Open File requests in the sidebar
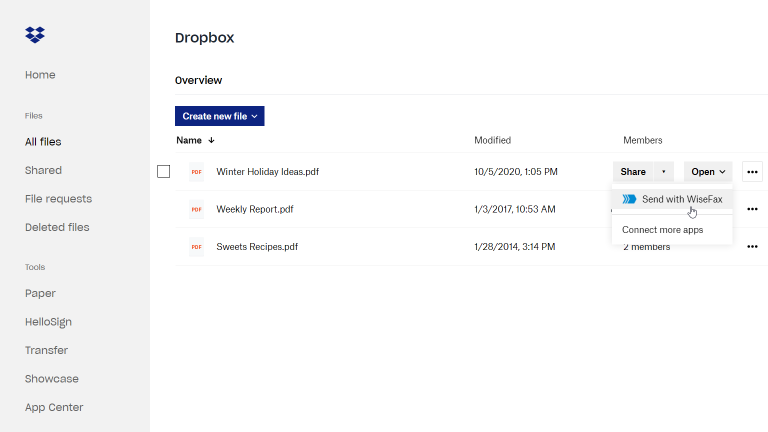Viewport: 768px width, 432px height. [x=58, y=199]
